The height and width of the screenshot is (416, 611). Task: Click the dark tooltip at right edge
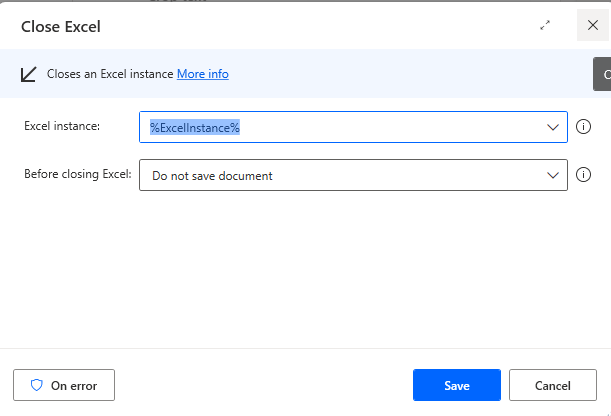tap(602, 74)
